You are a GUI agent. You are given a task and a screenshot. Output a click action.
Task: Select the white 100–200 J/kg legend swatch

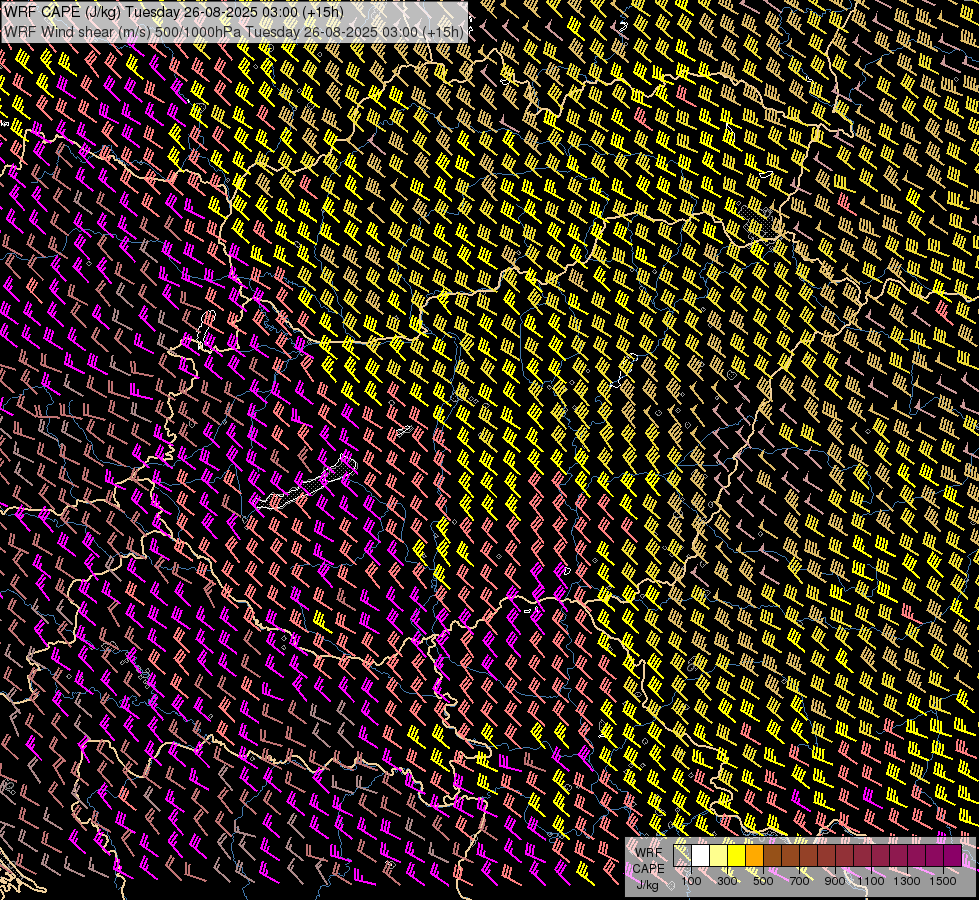click(701, 855)
